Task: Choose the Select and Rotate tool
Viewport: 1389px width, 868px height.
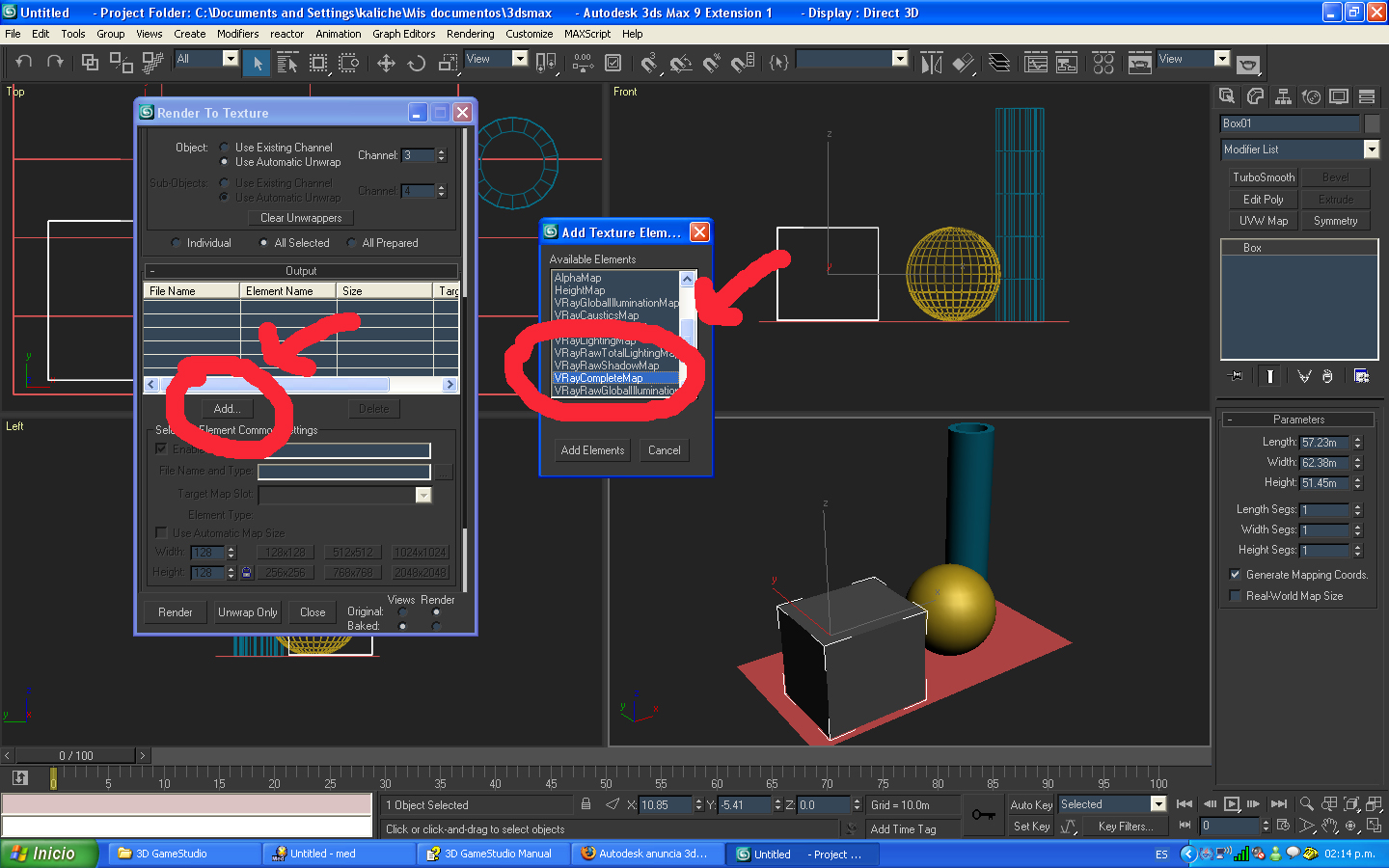Action: click(417, 64)
